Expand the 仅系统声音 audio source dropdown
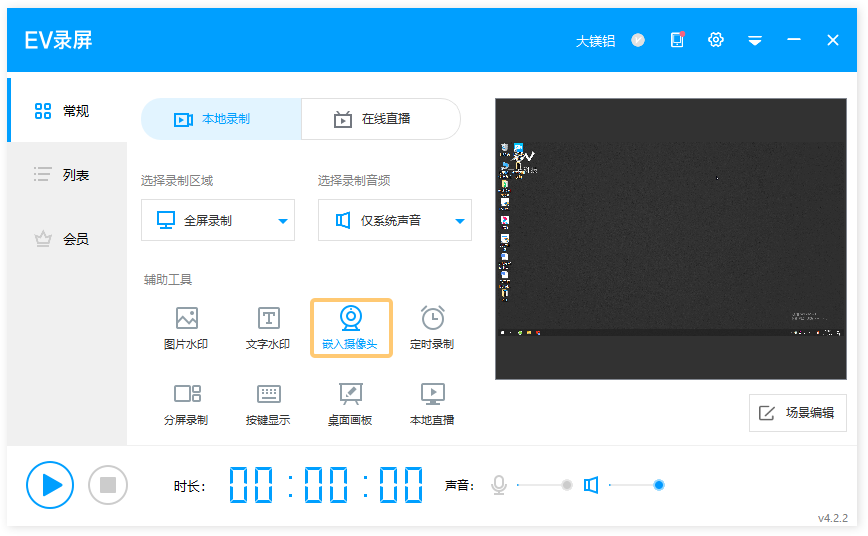Image resolution: width=868 pixels, height=536 pixels. tap(460, 221)
